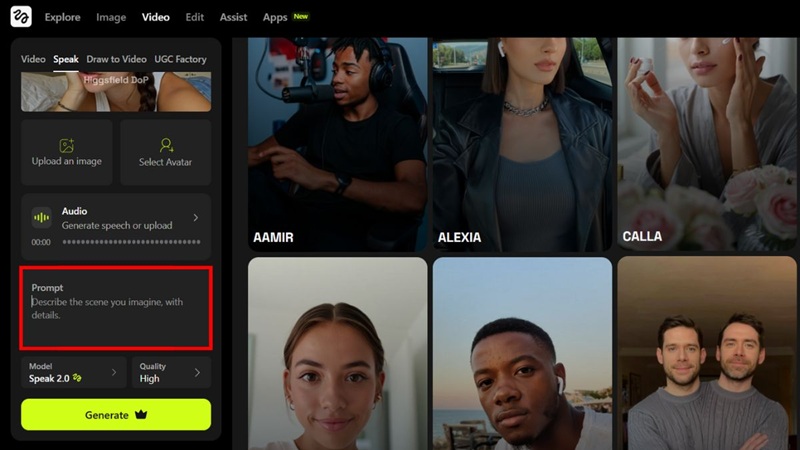
Task: Click the New badge beside Apps
Action: [x=301, y=16]
